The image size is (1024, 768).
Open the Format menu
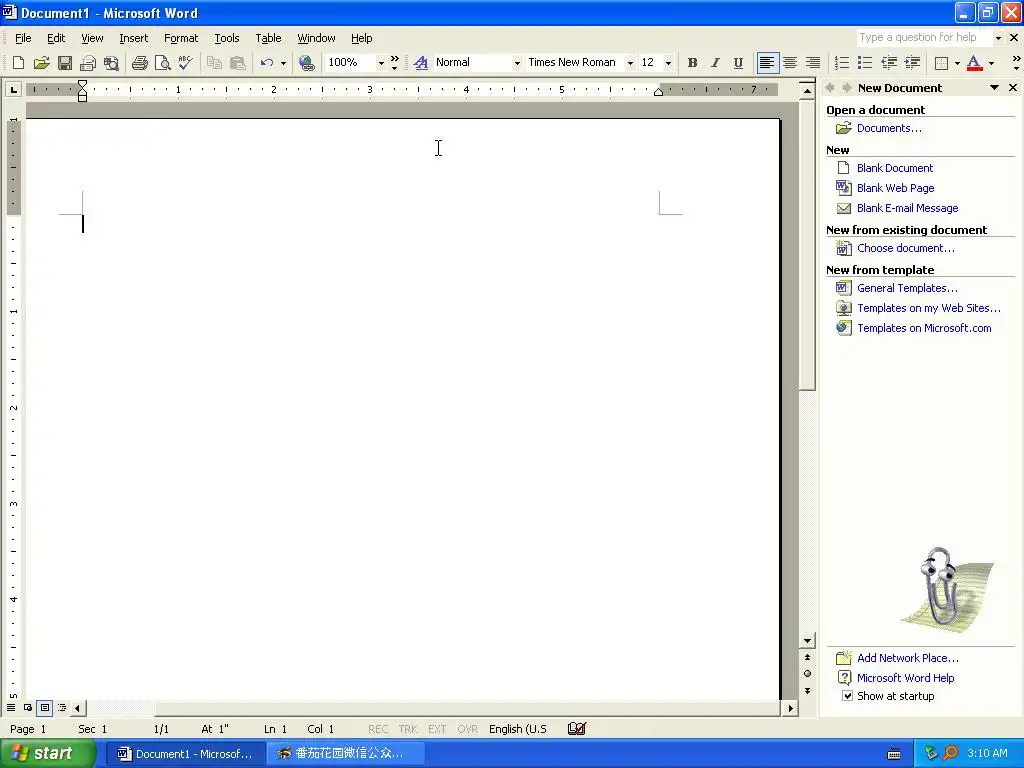pos(181,38)
